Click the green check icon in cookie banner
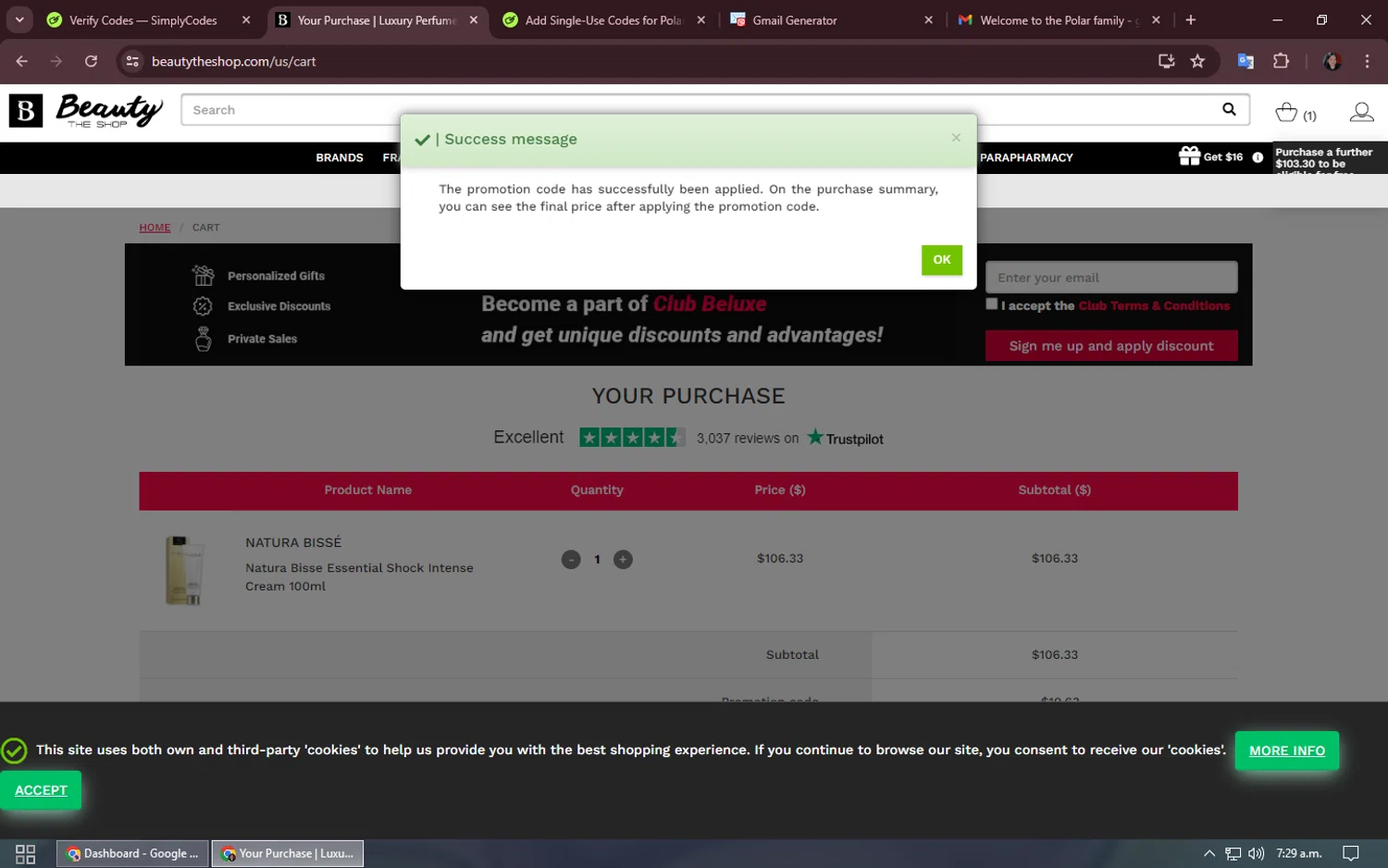The height and width of the screenshot is (868, 1388). 14,750
